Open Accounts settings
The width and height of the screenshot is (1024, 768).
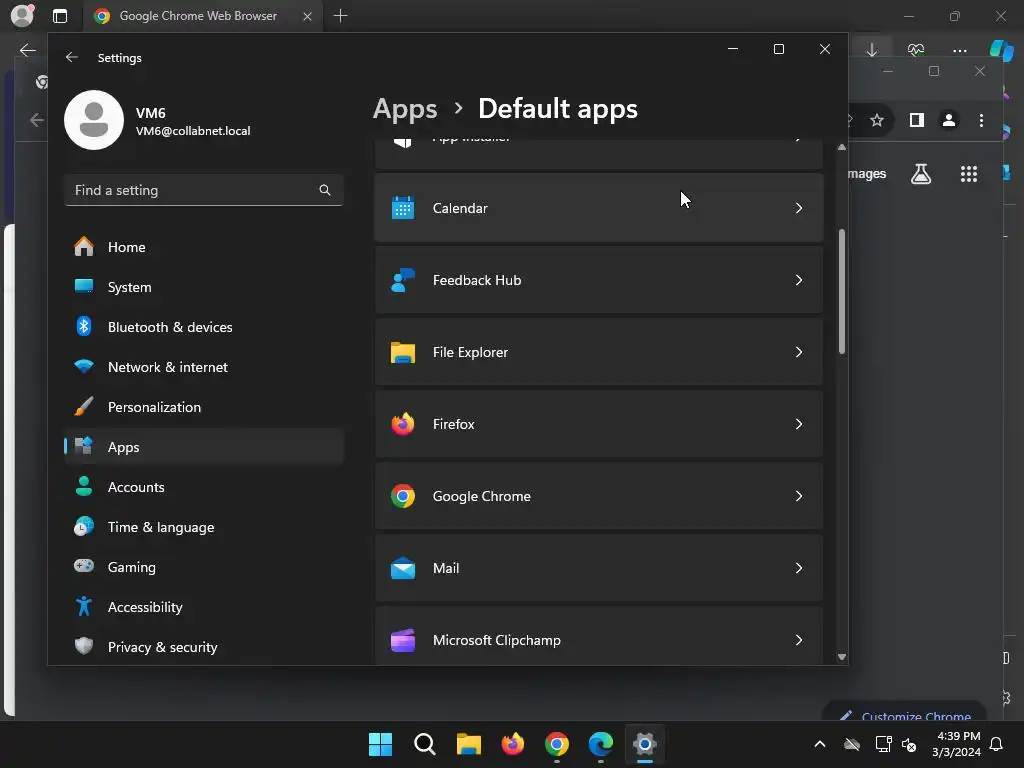click(204, 487)
